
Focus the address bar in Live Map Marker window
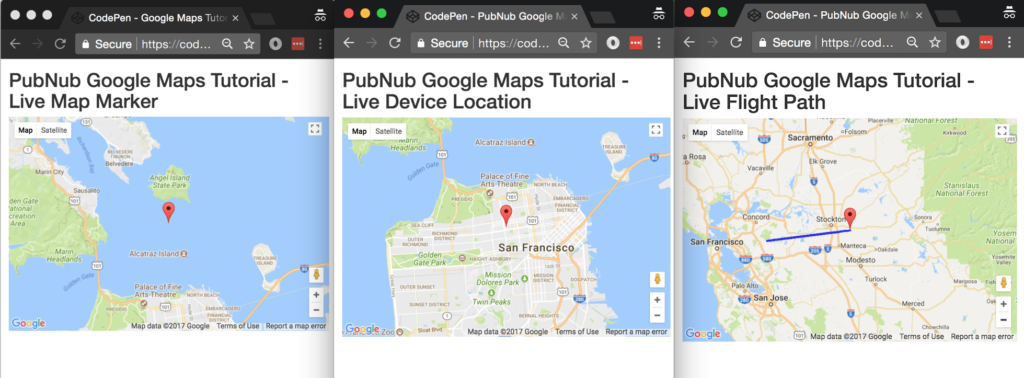pyautogui.click(x=167, y=44)
